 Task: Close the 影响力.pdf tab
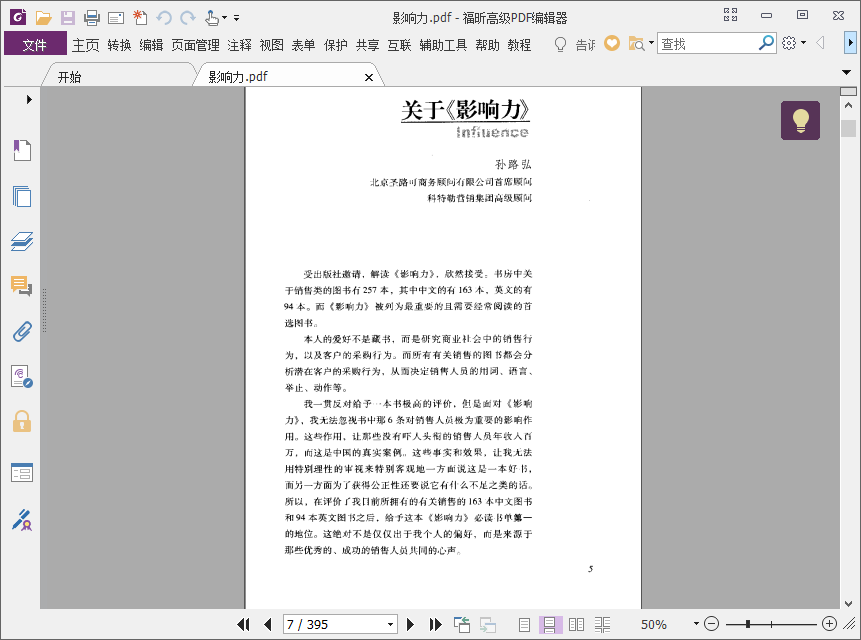[x=369, y=77]
